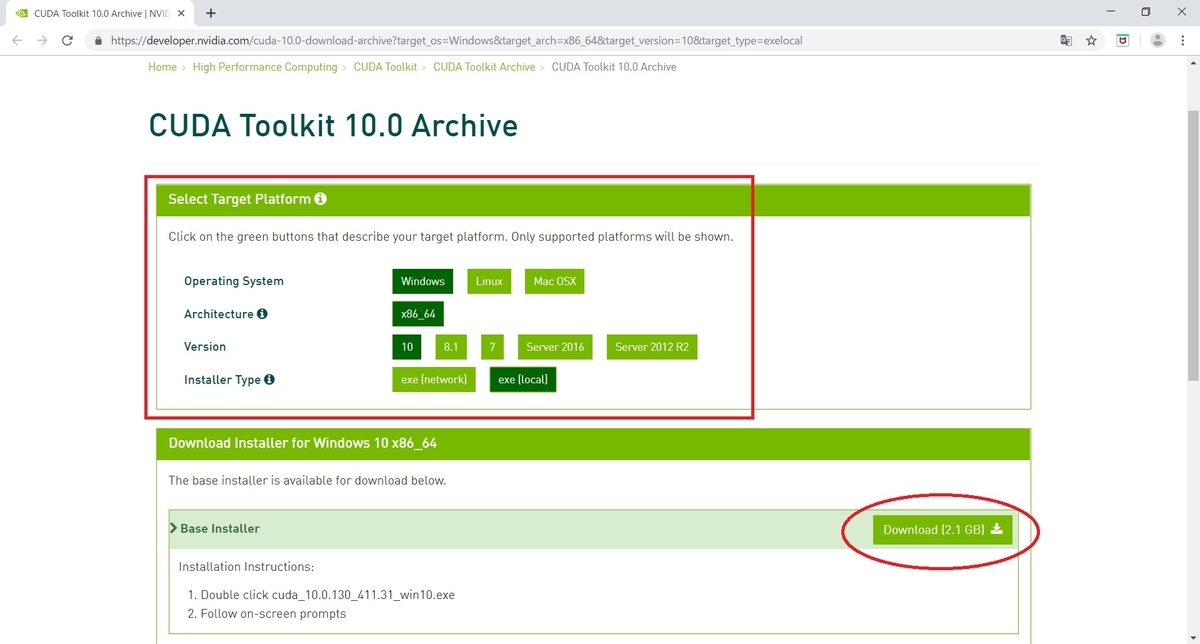1200x644 pixels.
Task: Choose the Server 2012 R2 version
Action: tap(652, 347)
